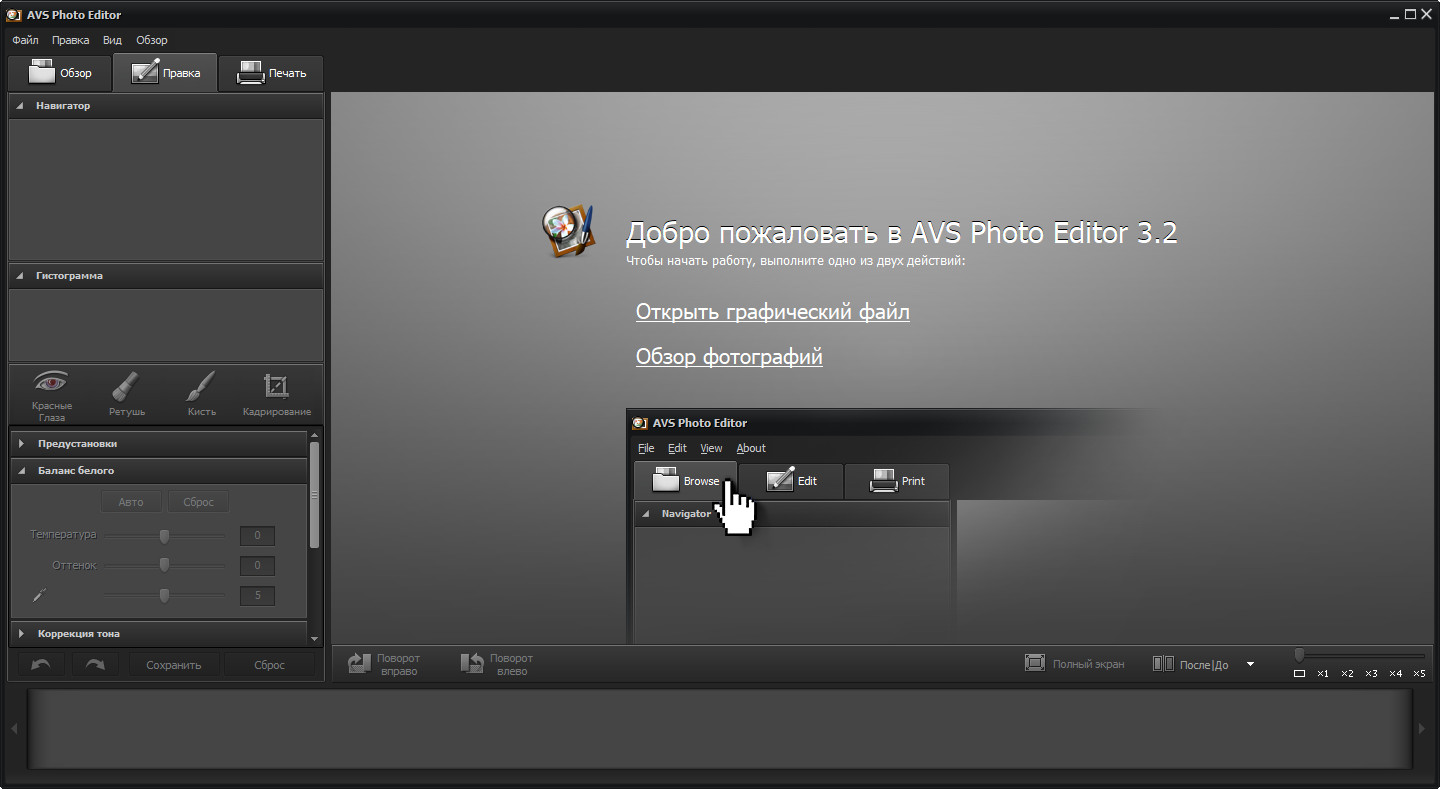The image size is (1440, 789).
Task: Rotate image right (Поворот вправо)
Action: (384, 664)
